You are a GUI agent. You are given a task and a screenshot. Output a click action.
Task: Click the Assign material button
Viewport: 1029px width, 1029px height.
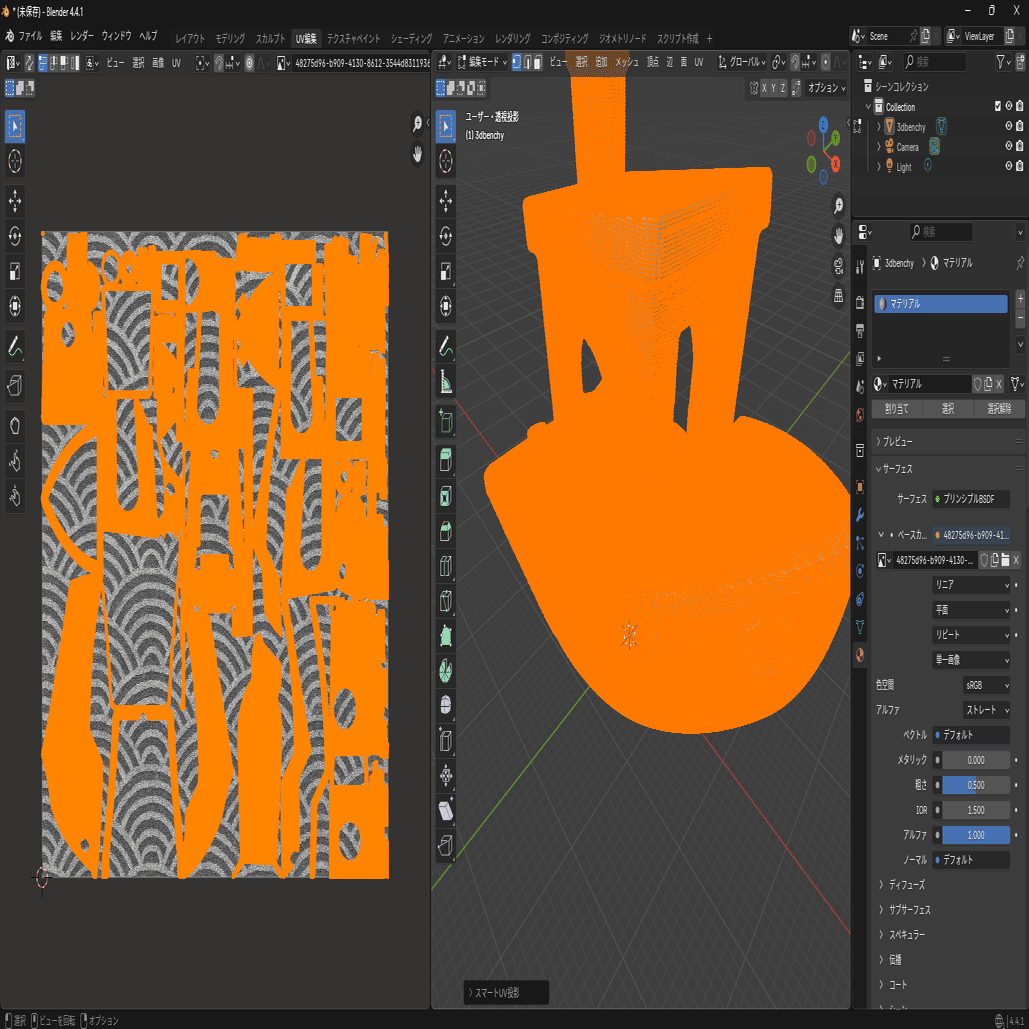tap(896, 409)
